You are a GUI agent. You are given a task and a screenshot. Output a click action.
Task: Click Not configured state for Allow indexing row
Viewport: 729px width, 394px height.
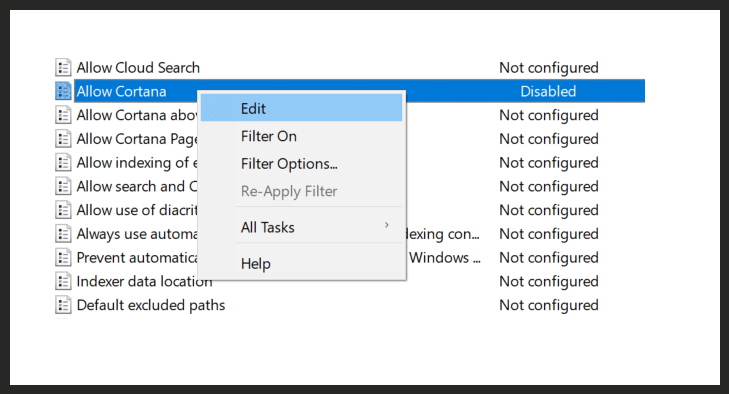pos(549,163)
